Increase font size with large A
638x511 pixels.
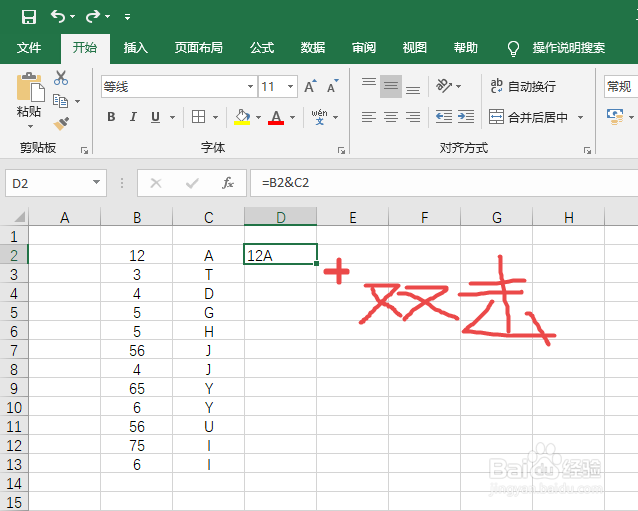tap(310, 86)
